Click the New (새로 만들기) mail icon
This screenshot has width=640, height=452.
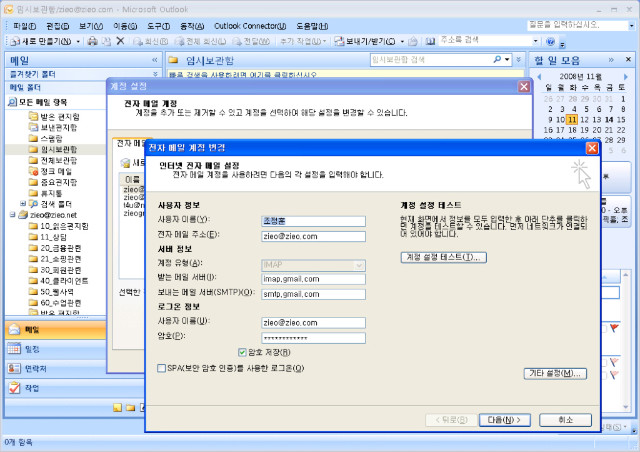point(15,41)
